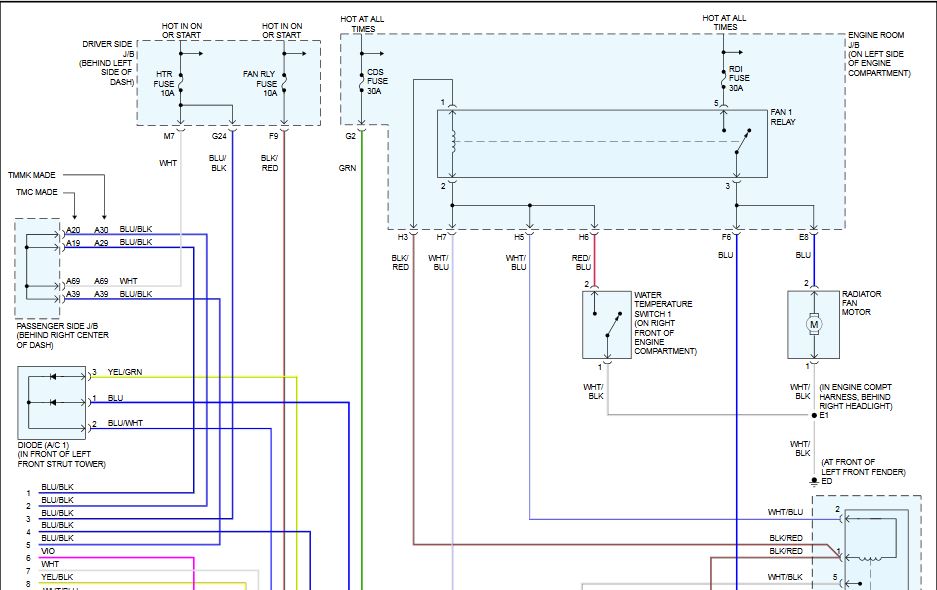
Task: Click the lower diode symbol in Diode A/C 1
Action: pos(53,403)
